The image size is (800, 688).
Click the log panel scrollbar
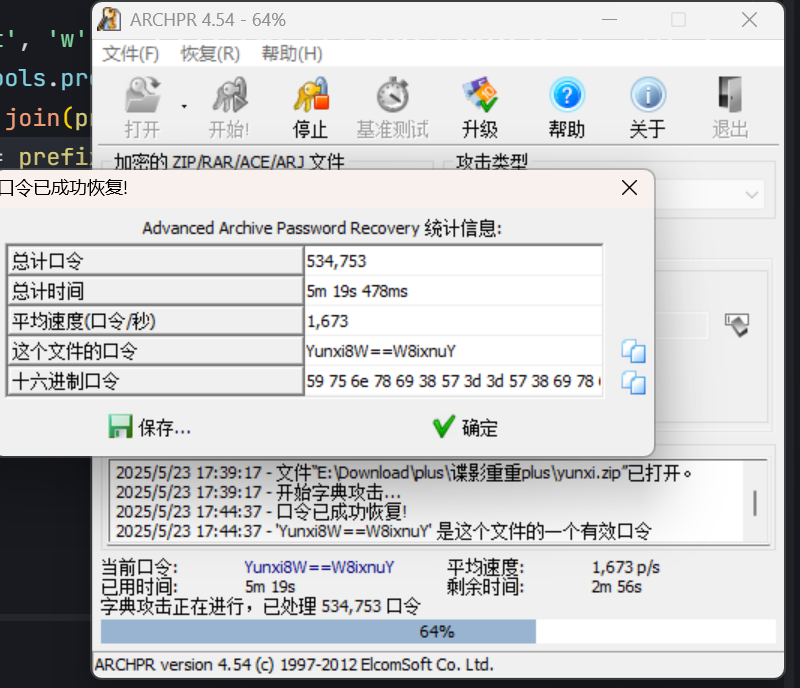coord(755,503)
